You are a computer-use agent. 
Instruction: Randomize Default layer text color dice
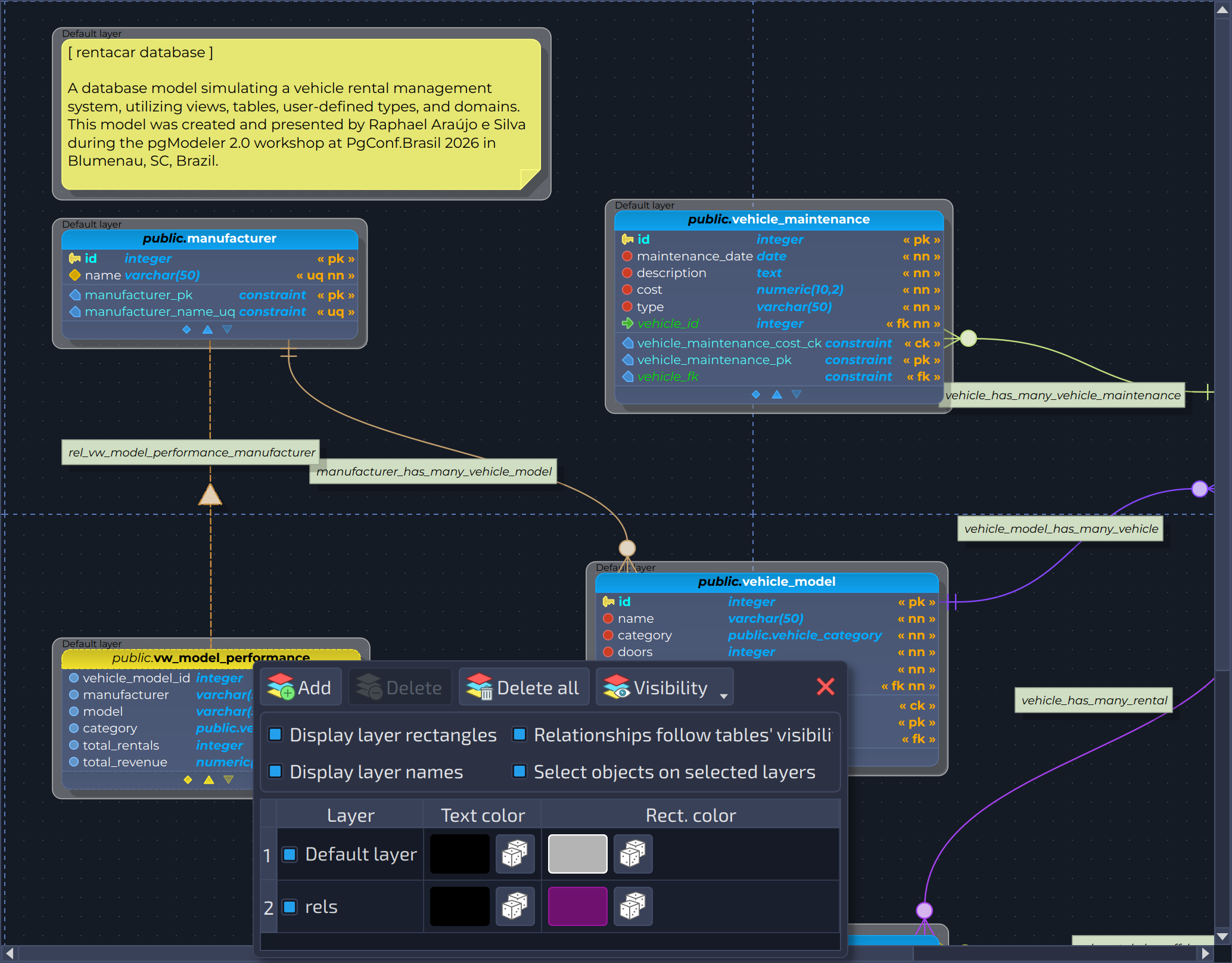coord(515,854)
